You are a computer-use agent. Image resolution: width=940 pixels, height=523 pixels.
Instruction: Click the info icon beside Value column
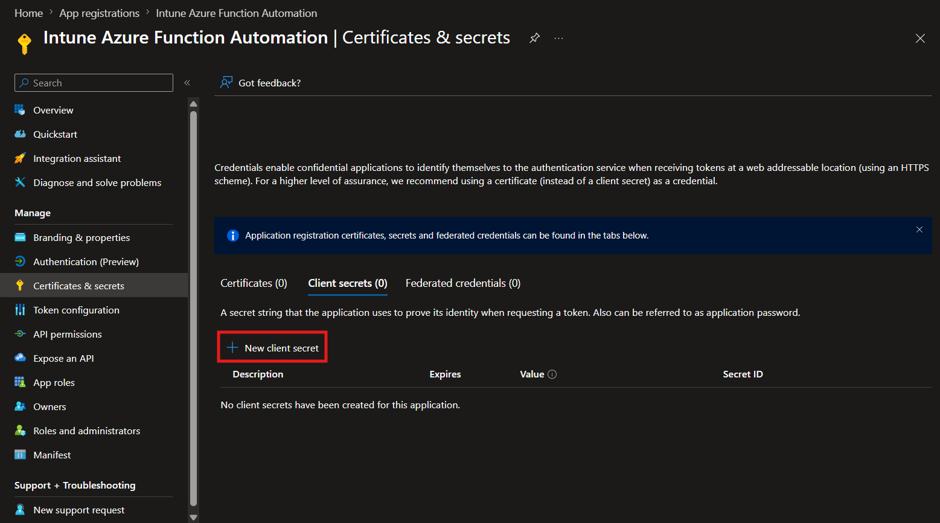(x=552, y=374)
